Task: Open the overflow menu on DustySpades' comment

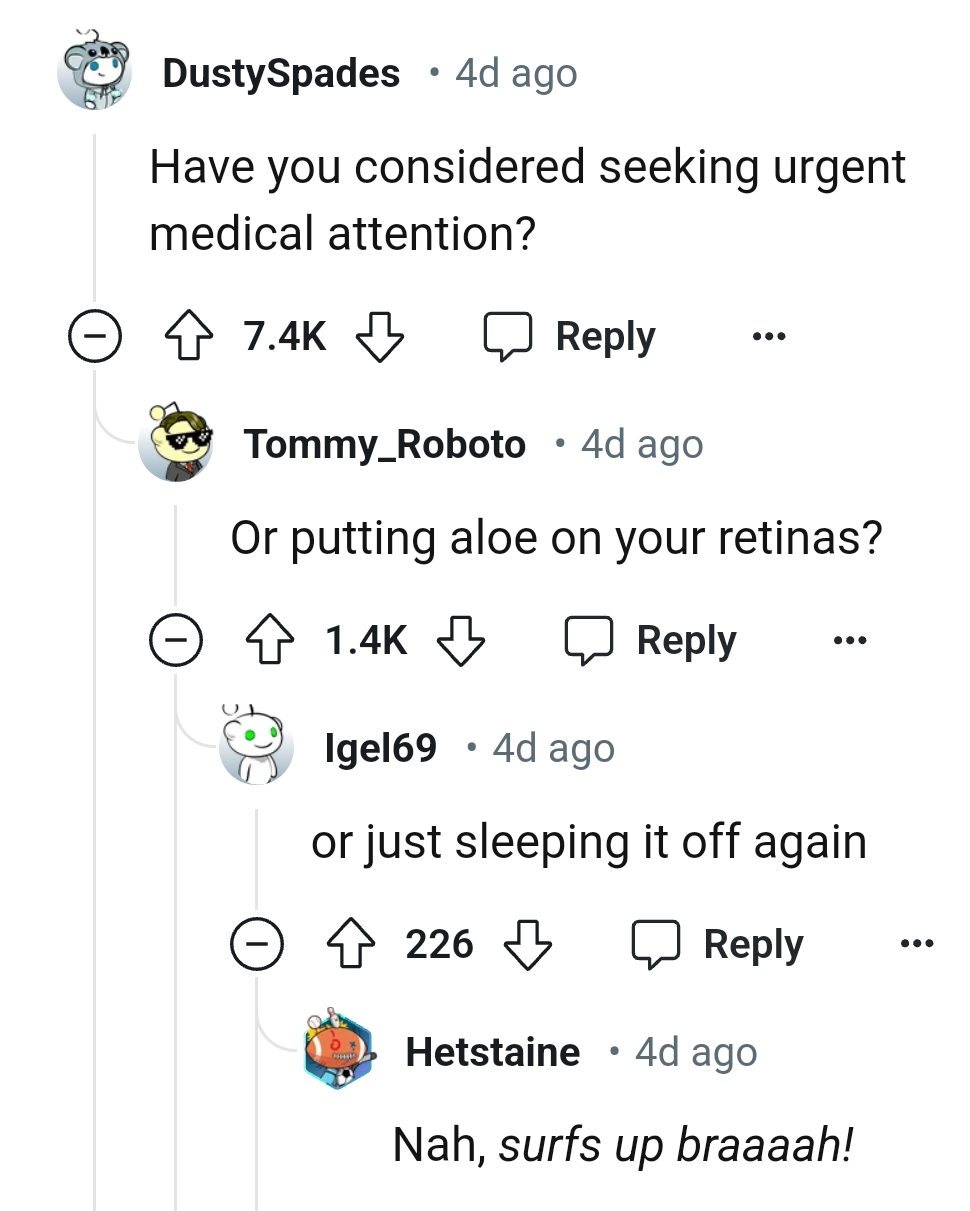Action: tap(768, 336)
